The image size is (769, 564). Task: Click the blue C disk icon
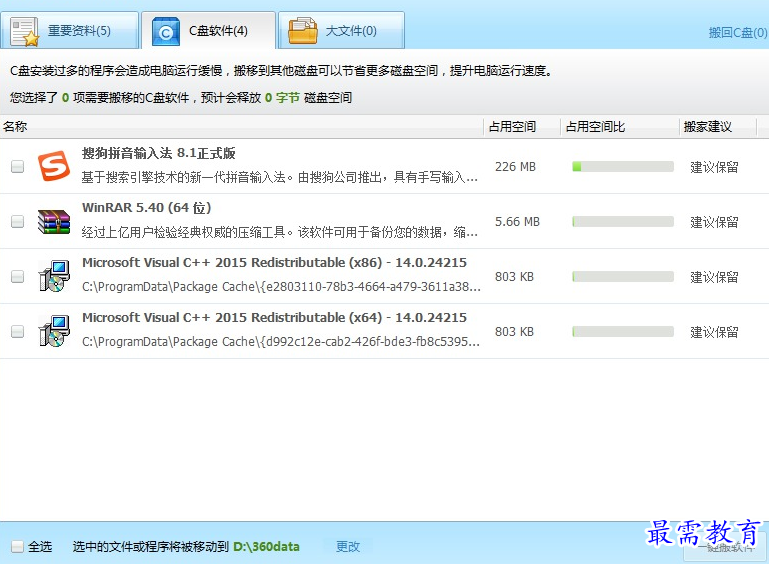[x=166, y=31]
